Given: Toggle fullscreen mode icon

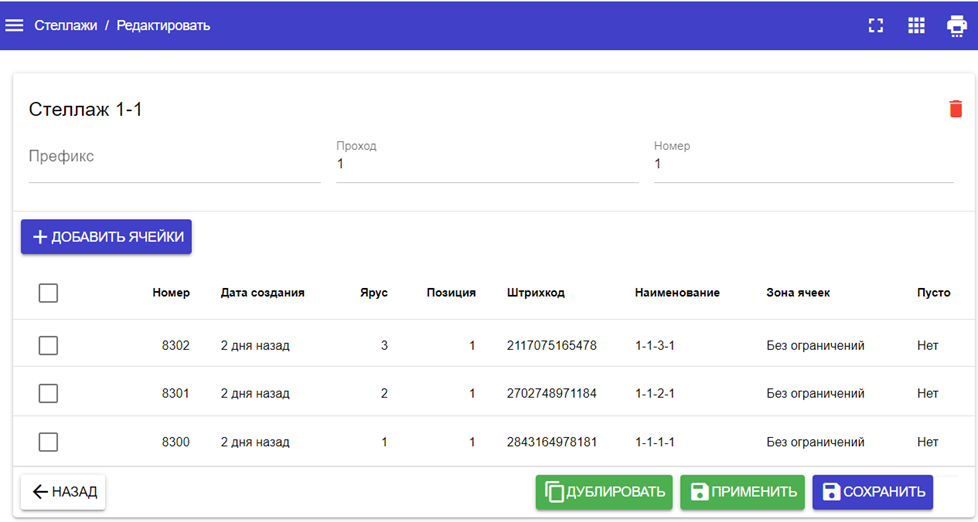Looking at the screenshot, I should (x=876, y=26).
